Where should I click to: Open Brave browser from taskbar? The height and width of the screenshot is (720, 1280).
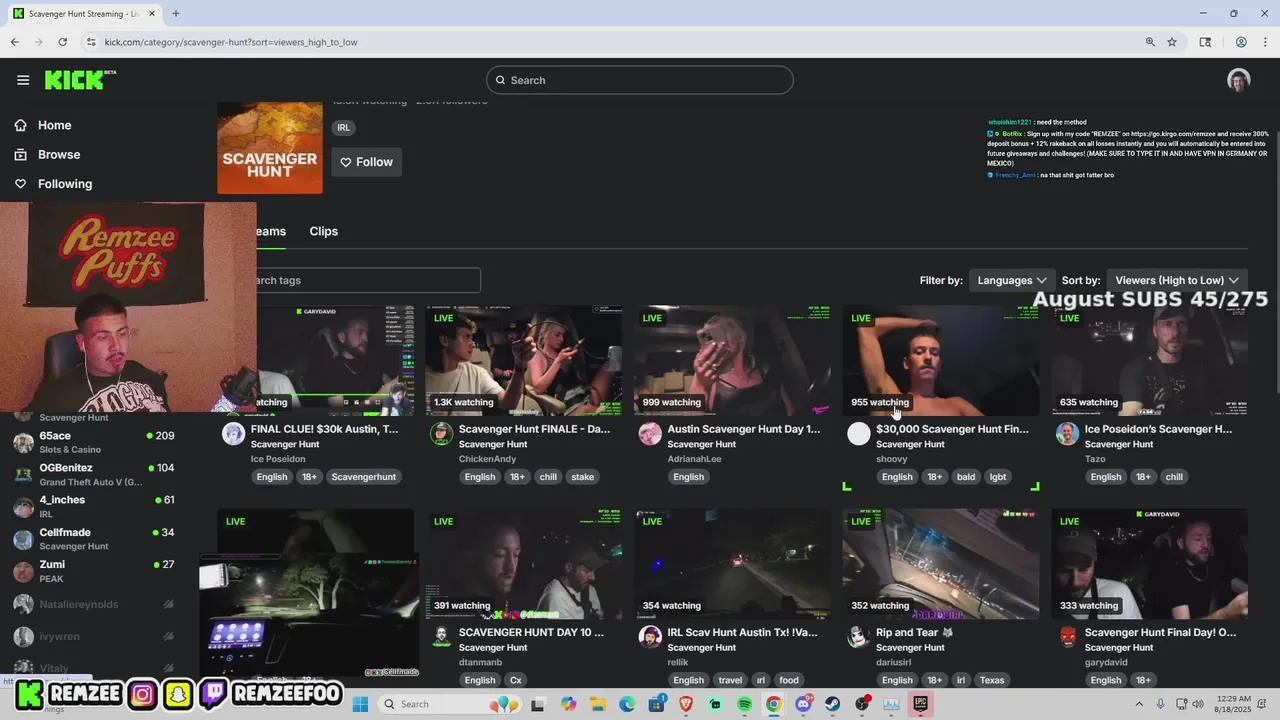(686, 704)
